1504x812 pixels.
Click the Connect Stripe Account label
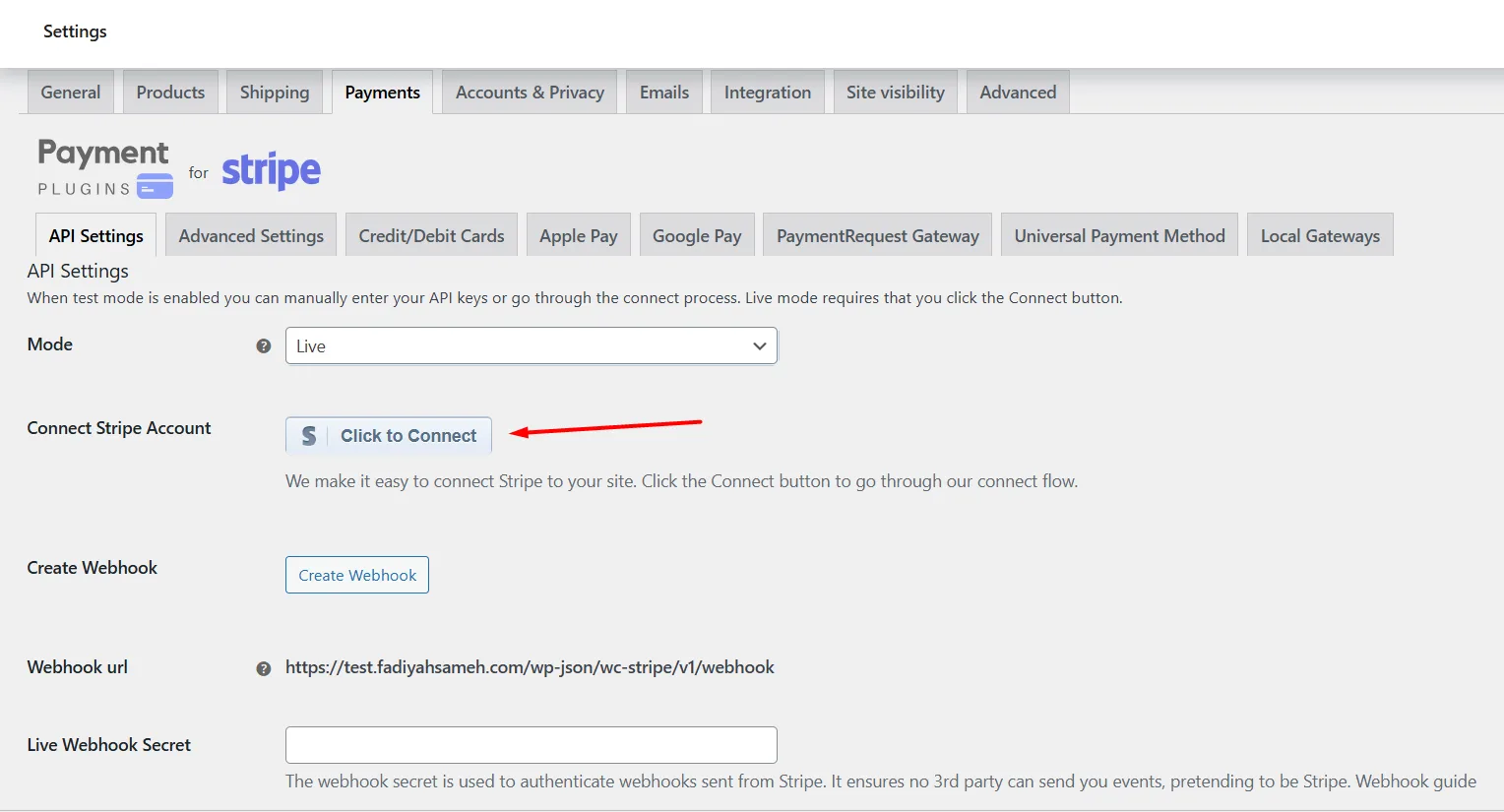119,428
